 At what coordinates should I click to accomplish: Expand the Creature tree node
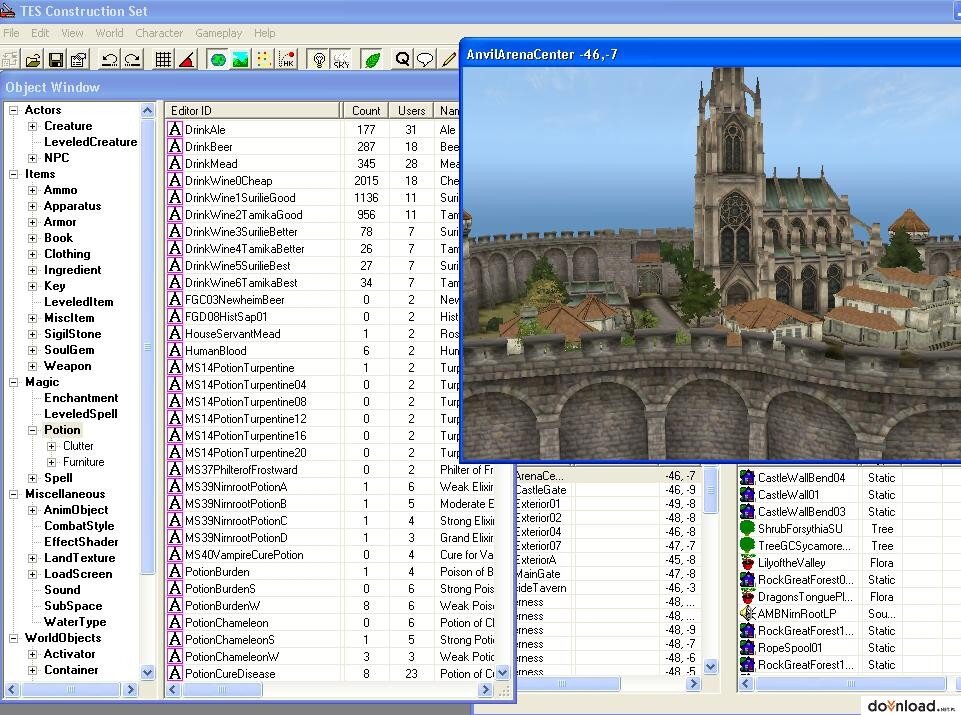32,126
